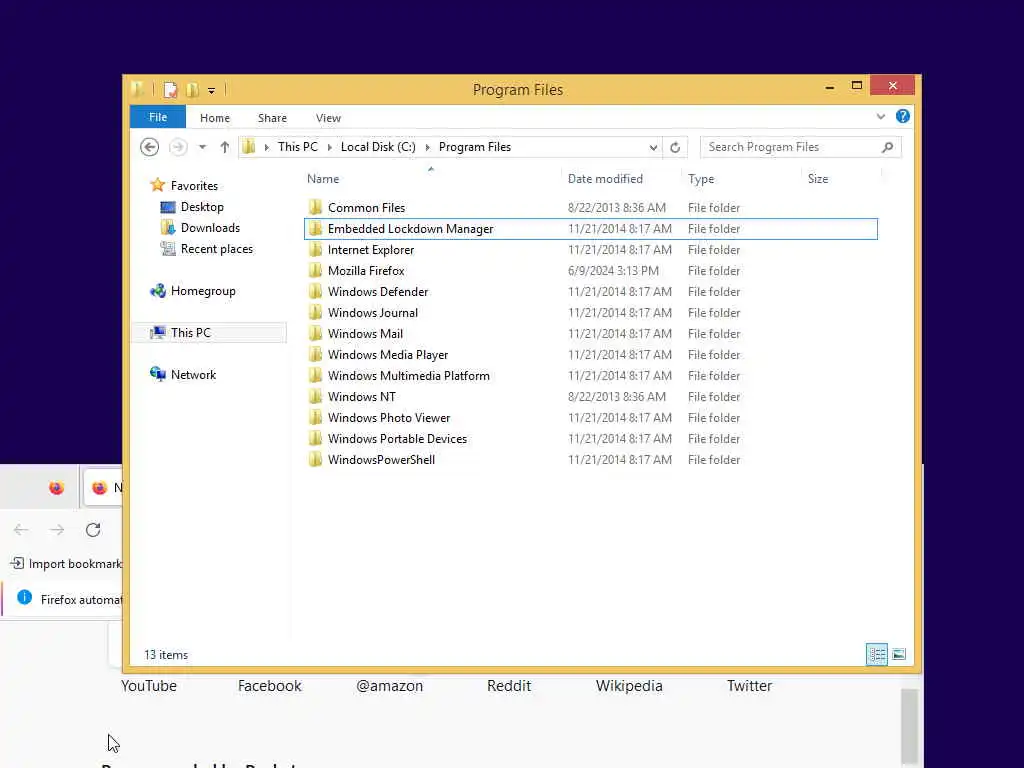The image size is (1024, 768).
Task: Click the Firefox page vertical scrollbar
Action: (909, 728)
